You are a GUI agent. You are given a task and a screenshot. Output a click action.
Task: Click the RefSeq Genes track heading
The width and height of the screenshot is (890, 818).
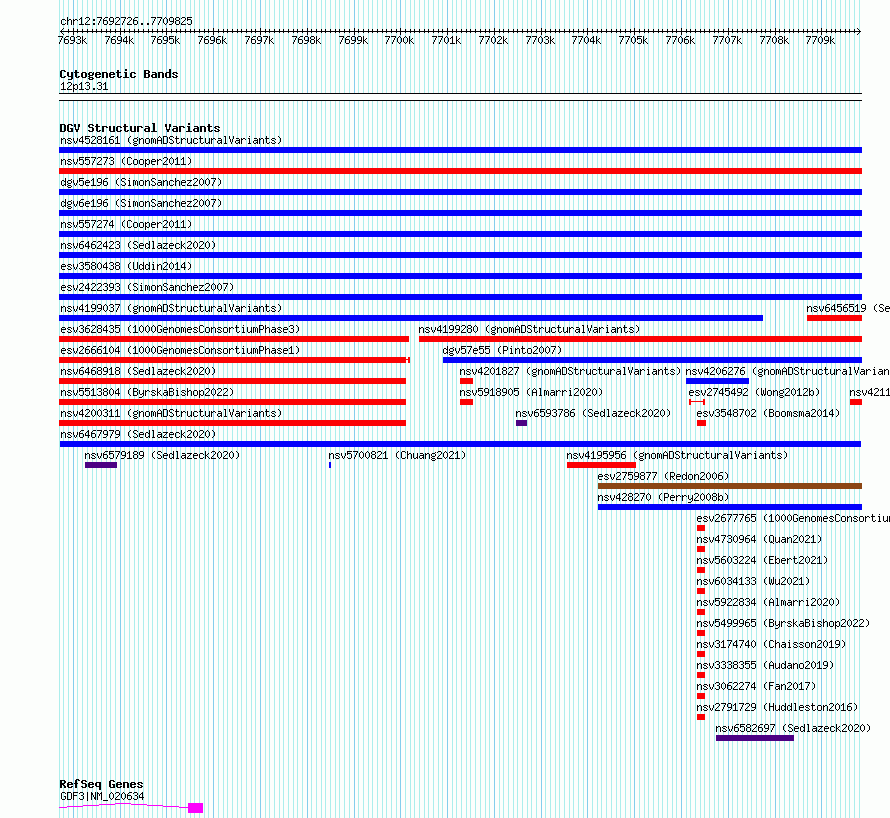point(101,785)
